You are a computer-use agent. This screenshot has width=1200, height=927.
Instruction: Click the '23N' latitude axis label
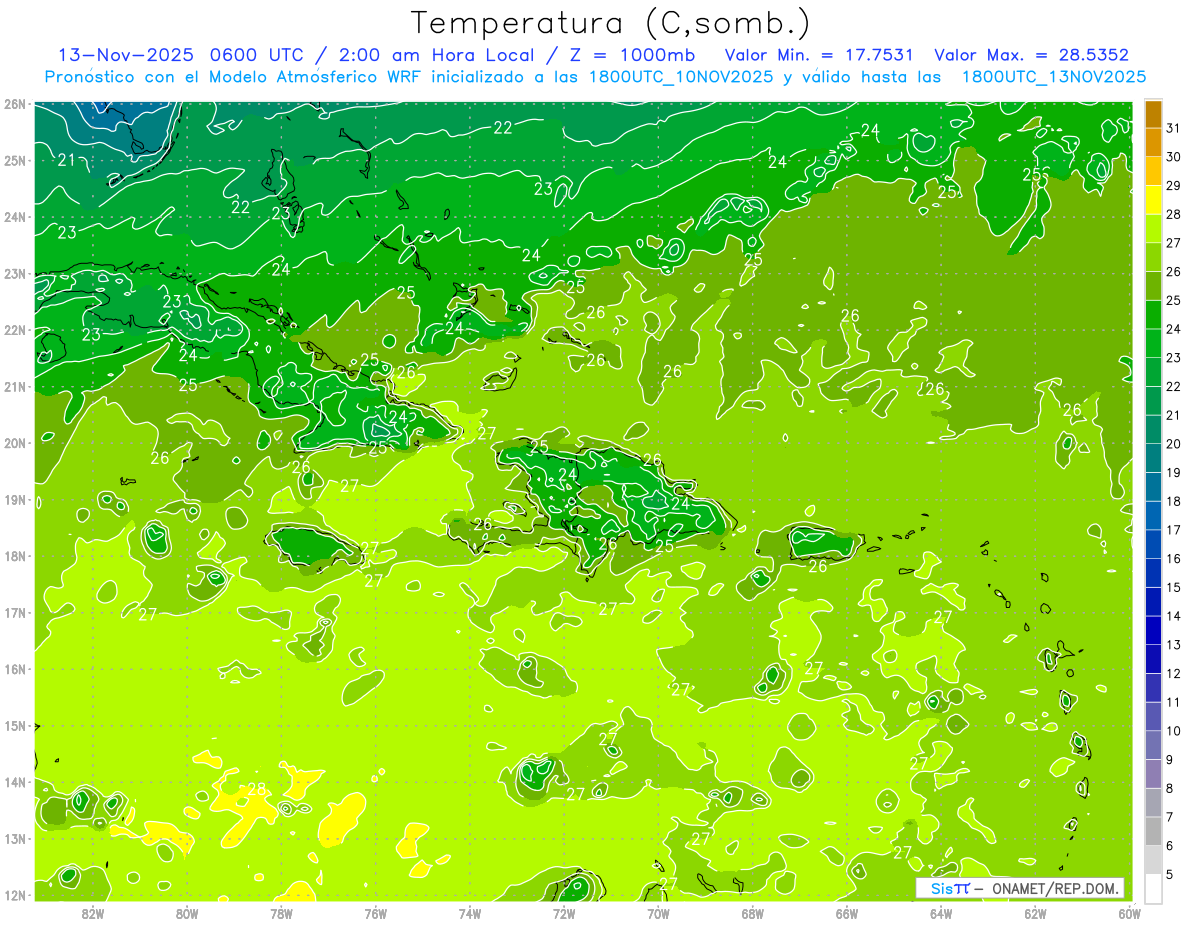[x=15, y=273]
